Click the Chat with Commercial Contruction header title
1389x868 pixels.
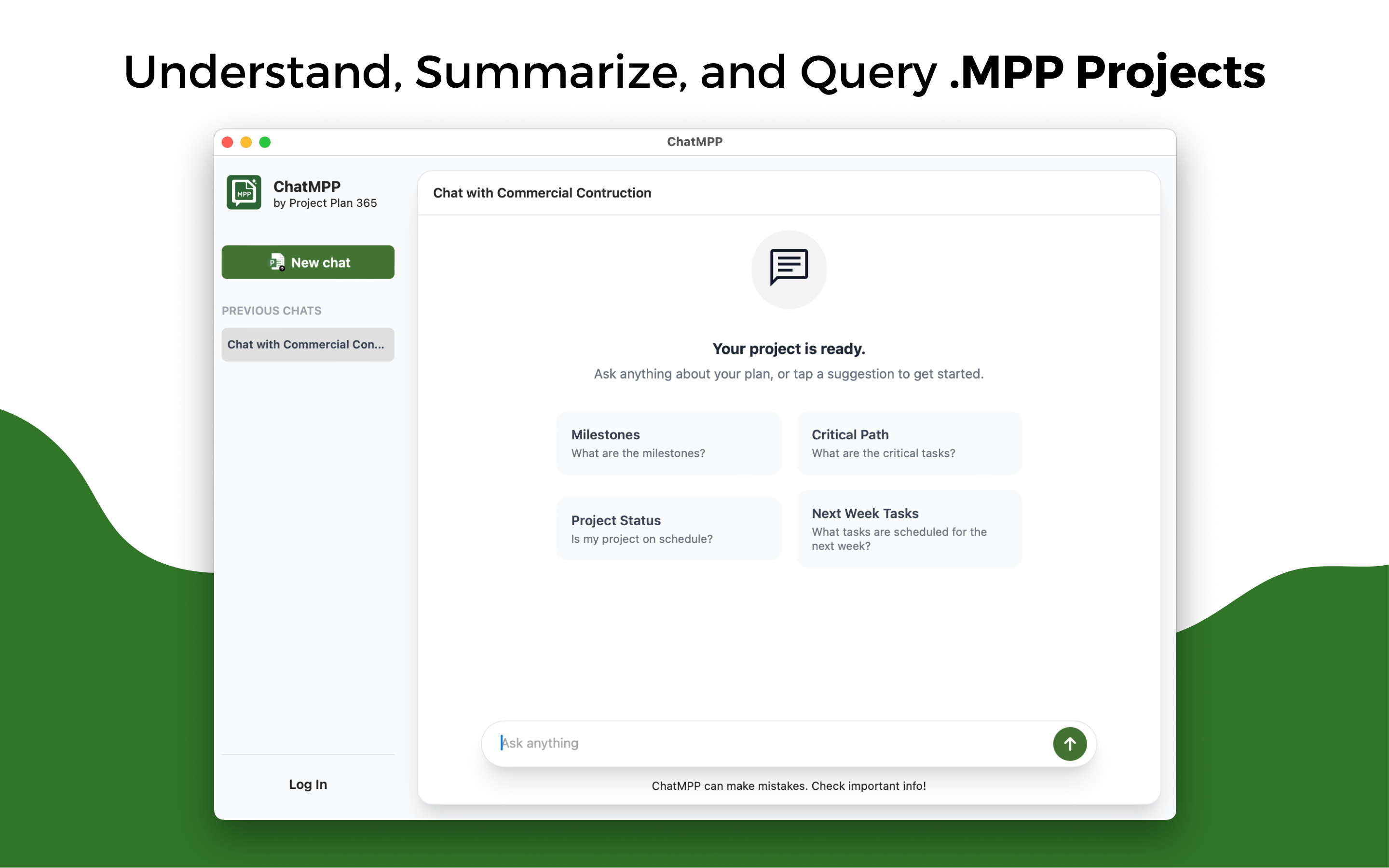point(542,193)
